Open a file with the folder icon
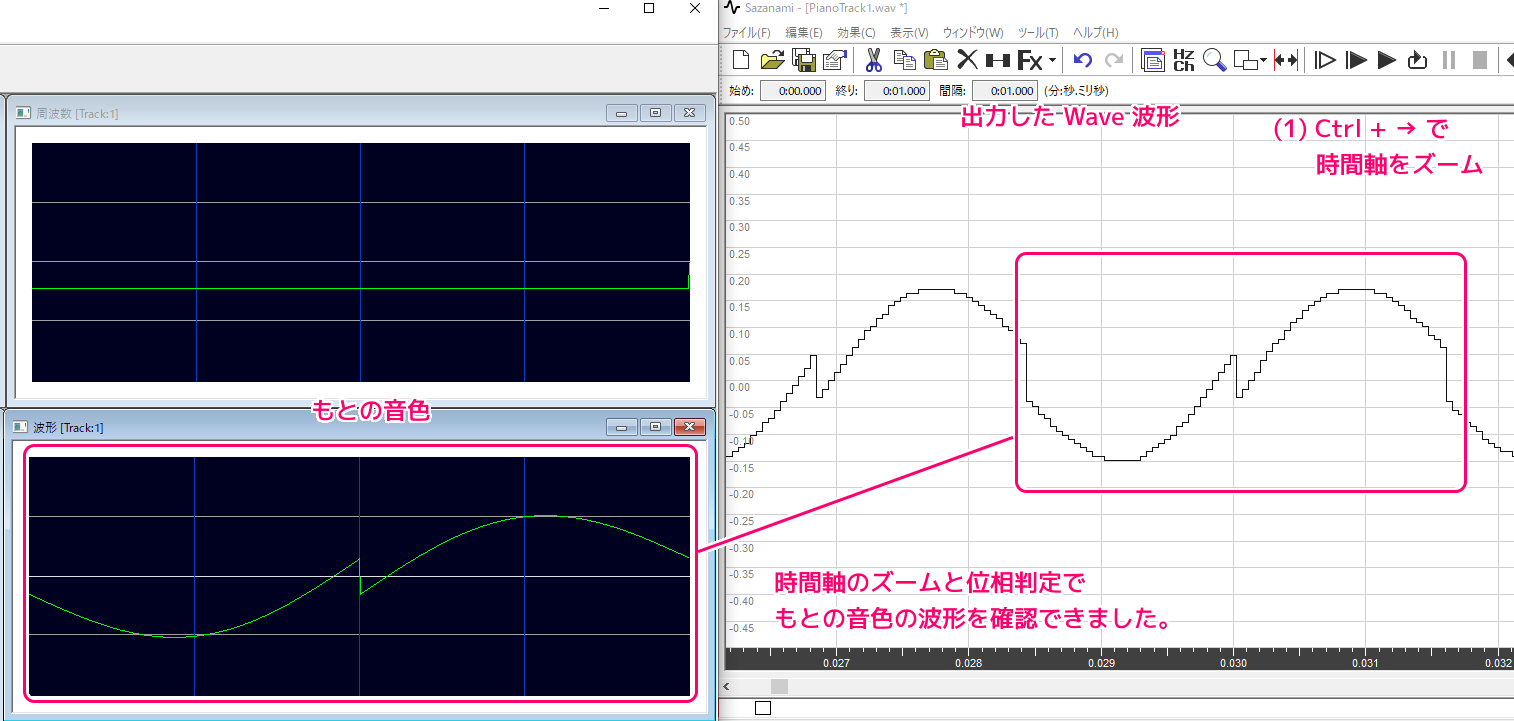 772,60
